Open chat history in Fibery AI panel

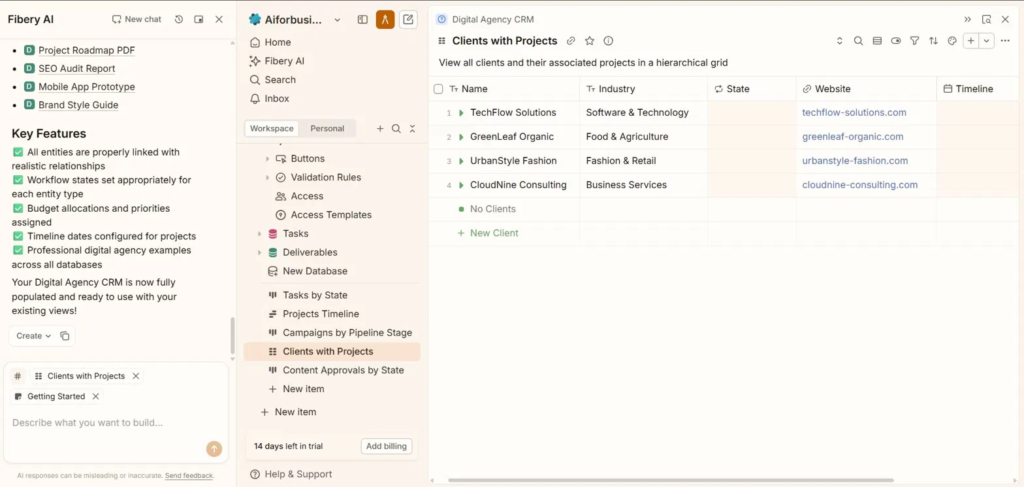pos(178,20)
